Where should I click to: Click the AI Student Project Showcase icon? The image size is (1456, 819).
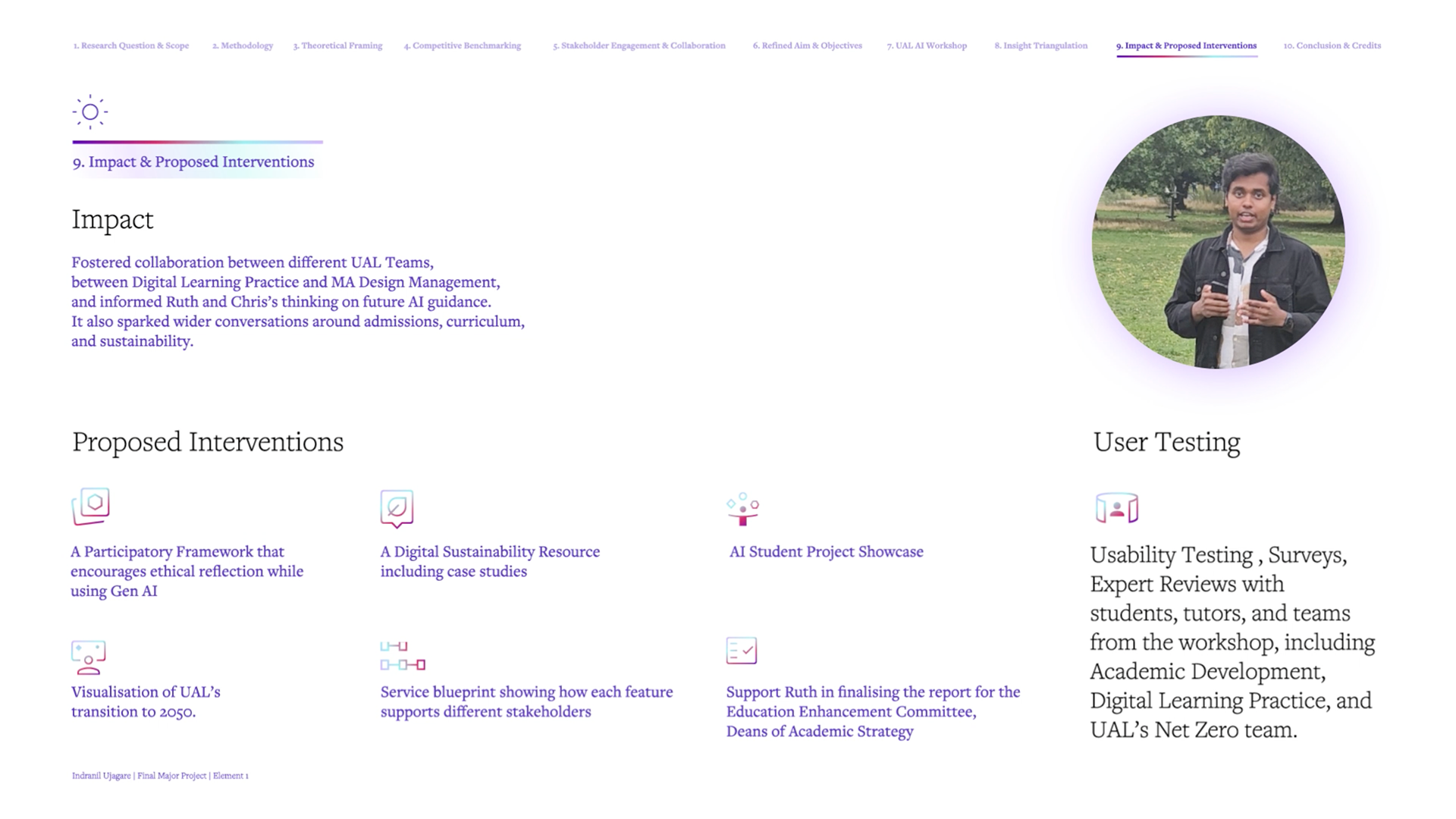743,509
